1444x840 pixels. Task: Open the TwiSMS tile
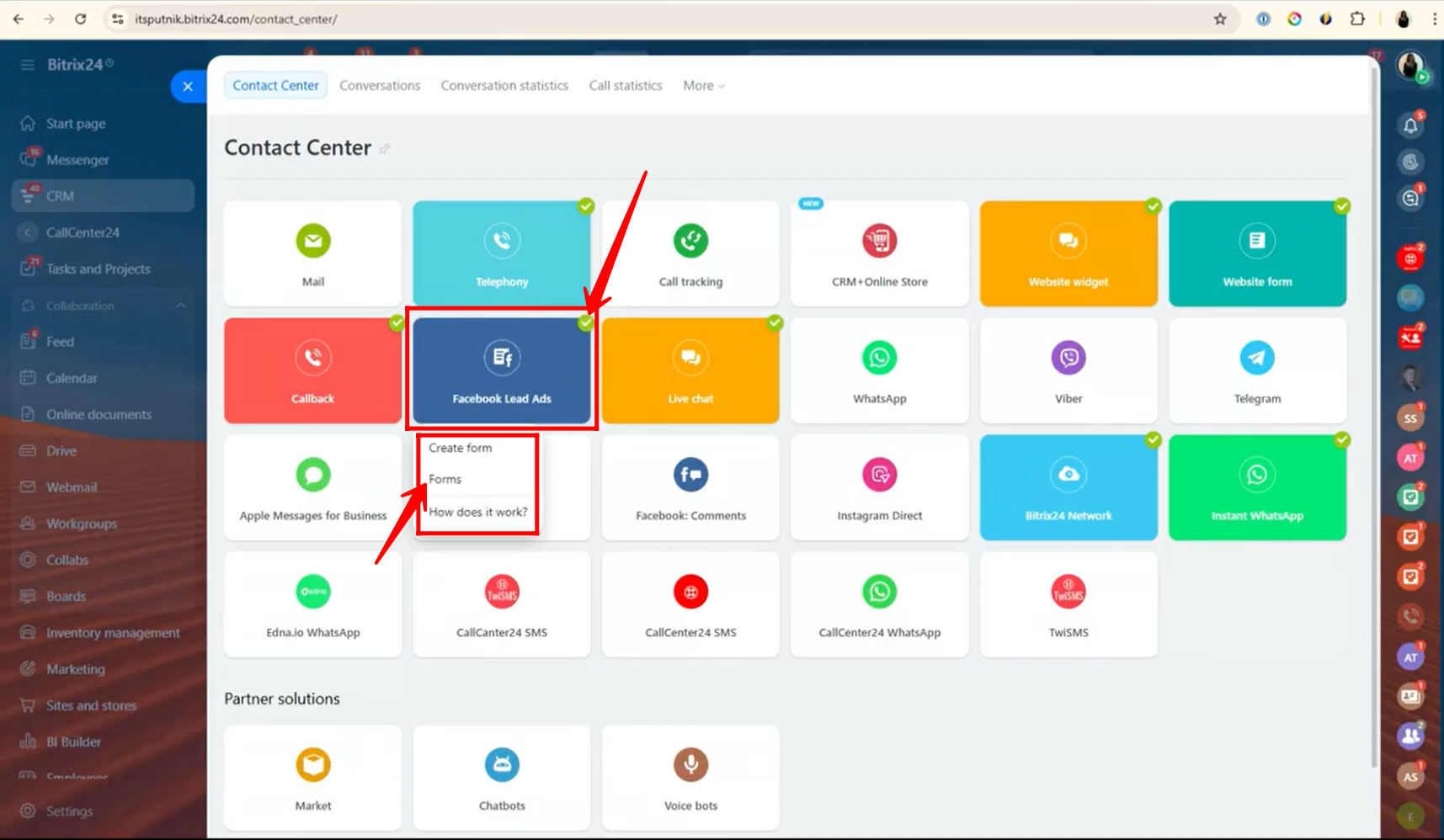click(1068, 604)
